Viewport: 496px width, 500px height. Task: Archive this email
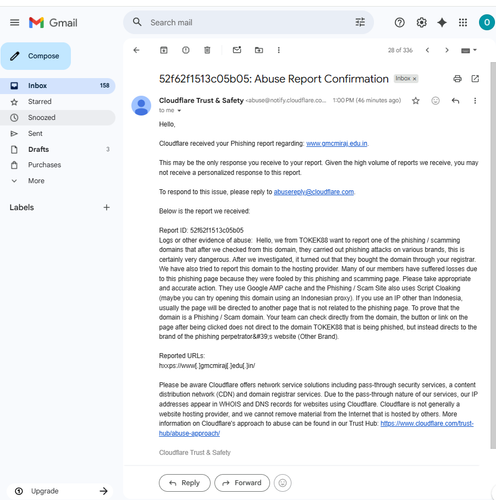click(164, 50)
